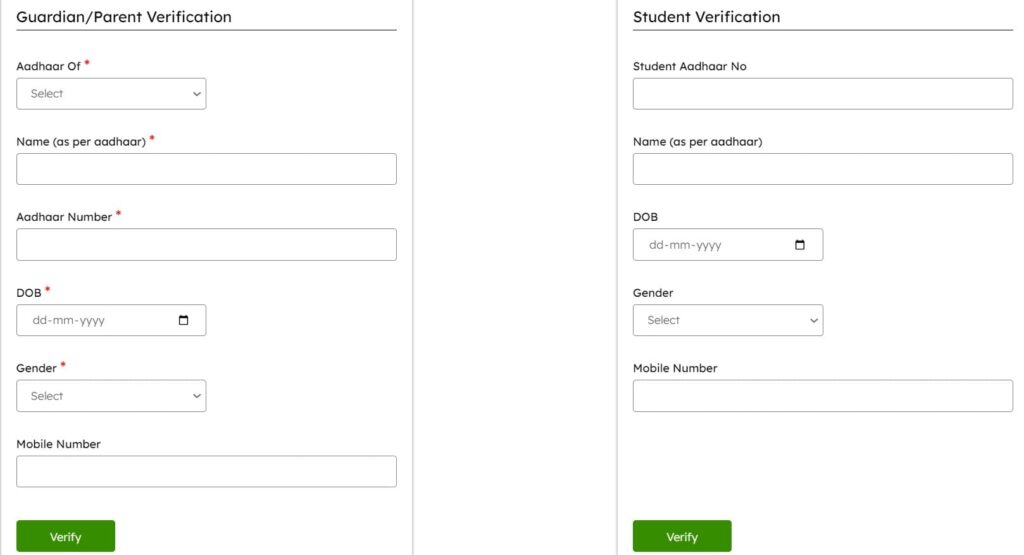The height and width of the screenshot is (555, 1024).
Task: Select the student Mobile Number field
Action: point(822,396)
